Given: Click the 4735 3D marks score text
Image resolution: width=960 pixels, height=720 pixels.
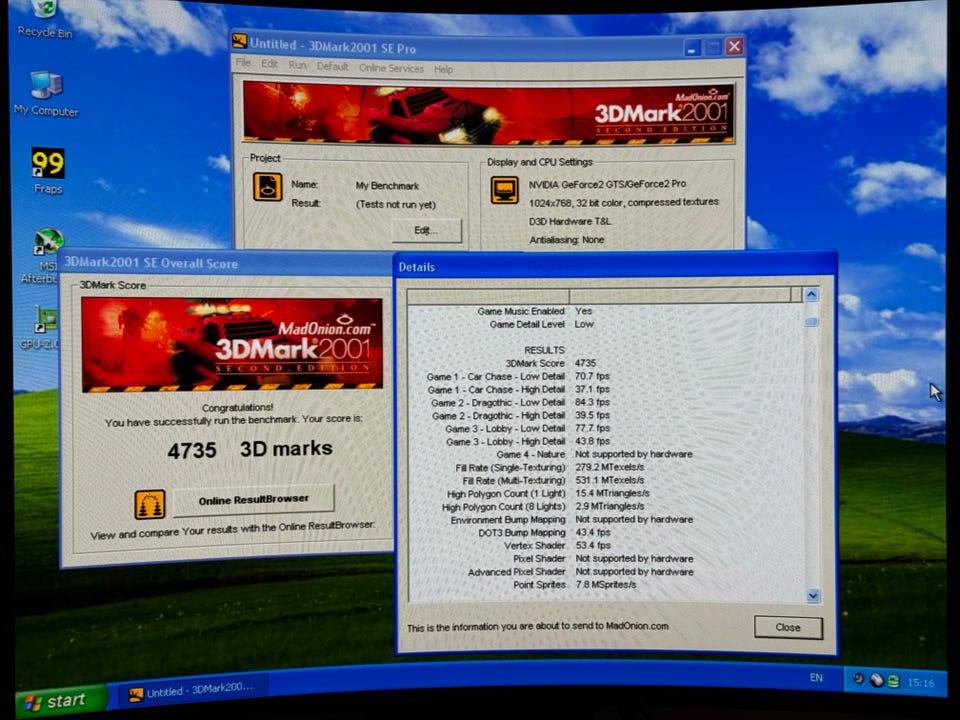Looking at the screenshot, I should click(x=250, y=449).
